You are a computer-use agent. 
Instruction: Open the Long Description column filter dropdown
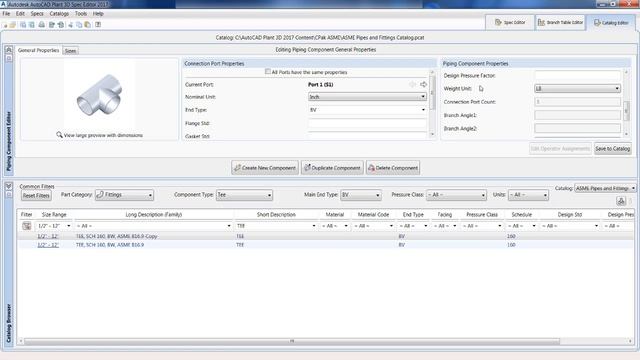(153, 226)
